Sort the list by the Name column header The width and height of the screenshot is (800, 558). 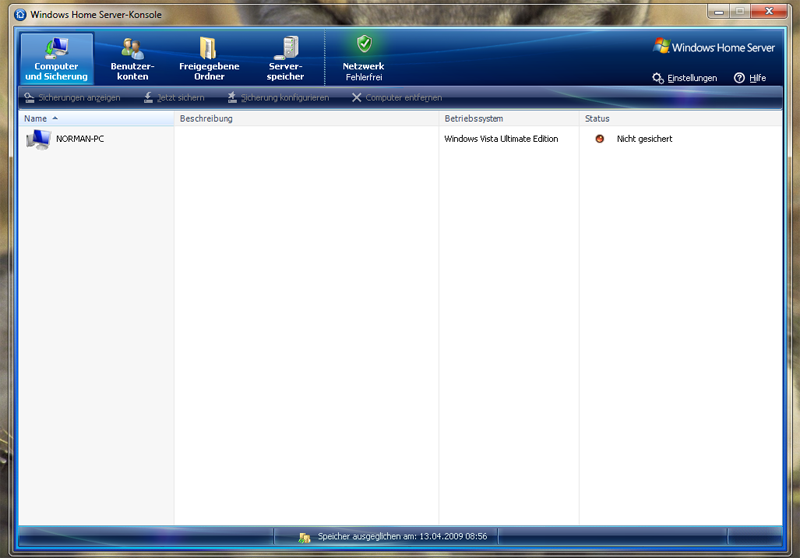36,119
